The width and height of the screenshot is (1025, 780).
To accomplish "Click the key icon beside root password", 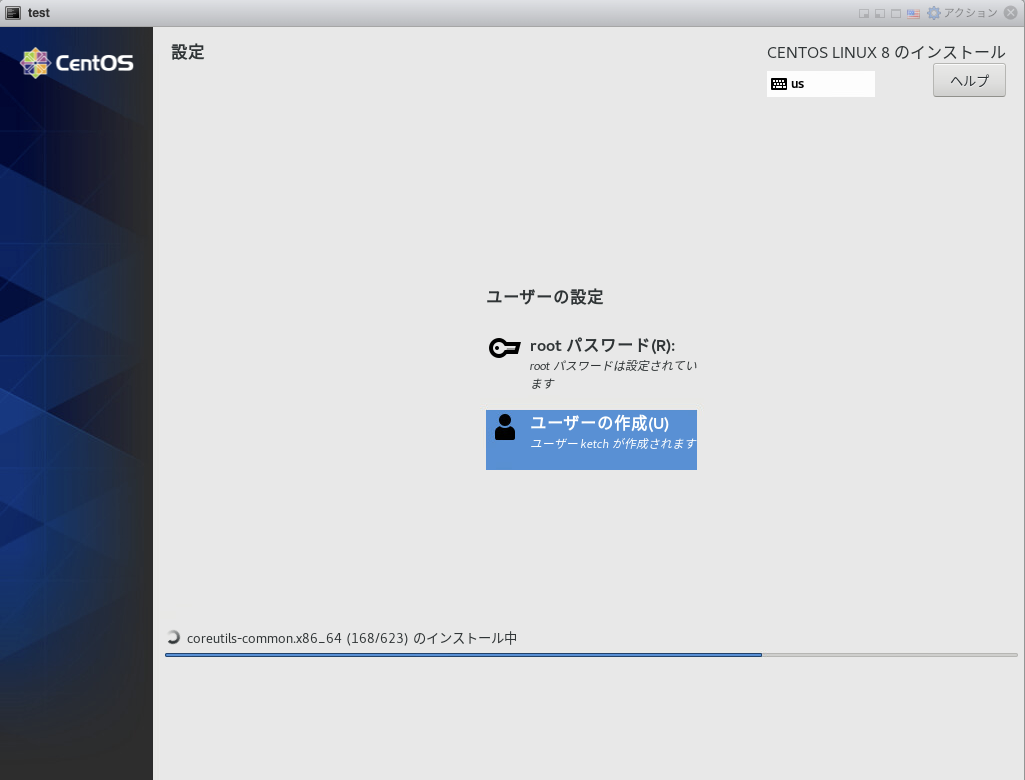I will point(505,347).
